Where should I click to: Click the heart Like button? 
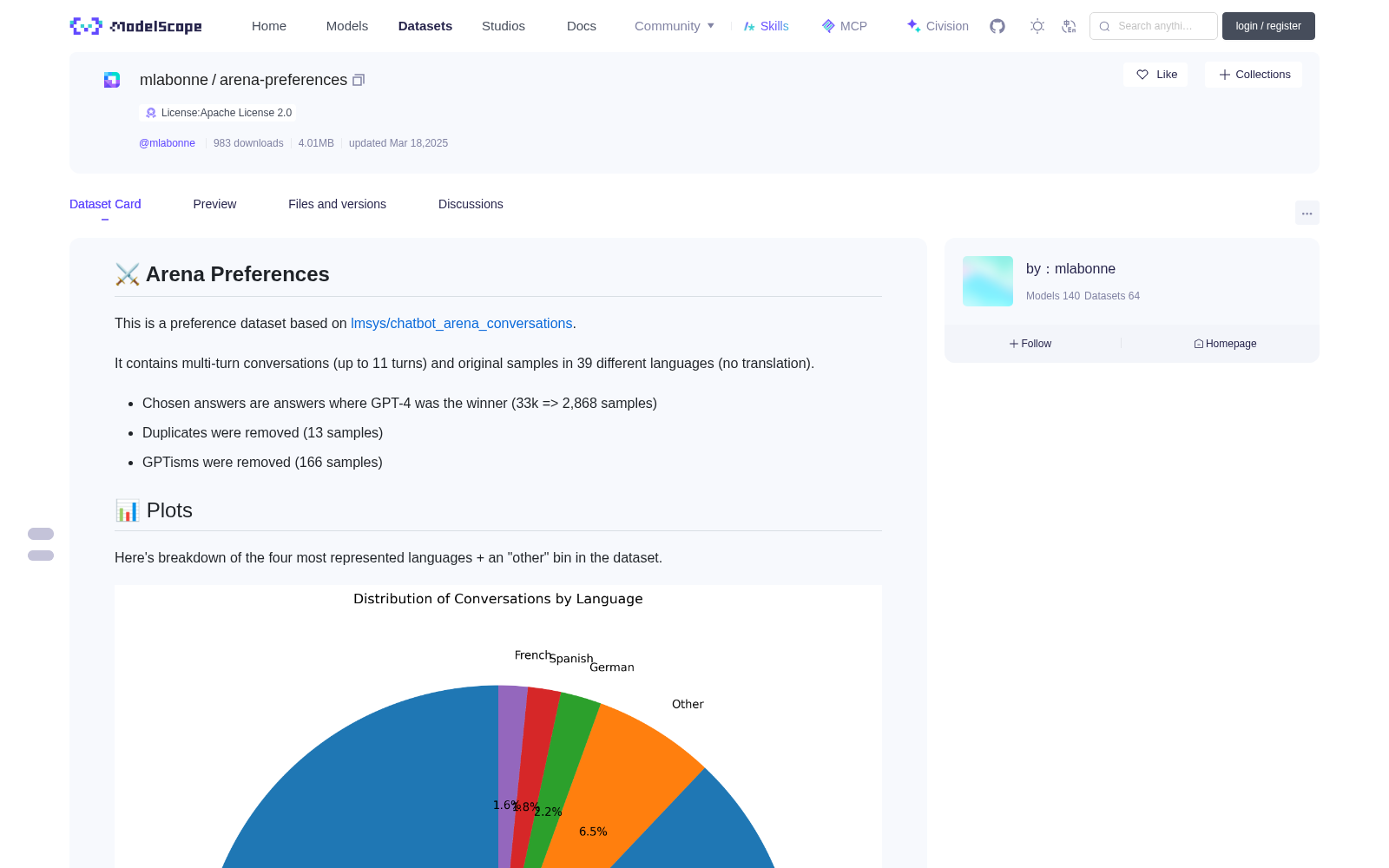pyautogui.click(x=1155, y=75)
